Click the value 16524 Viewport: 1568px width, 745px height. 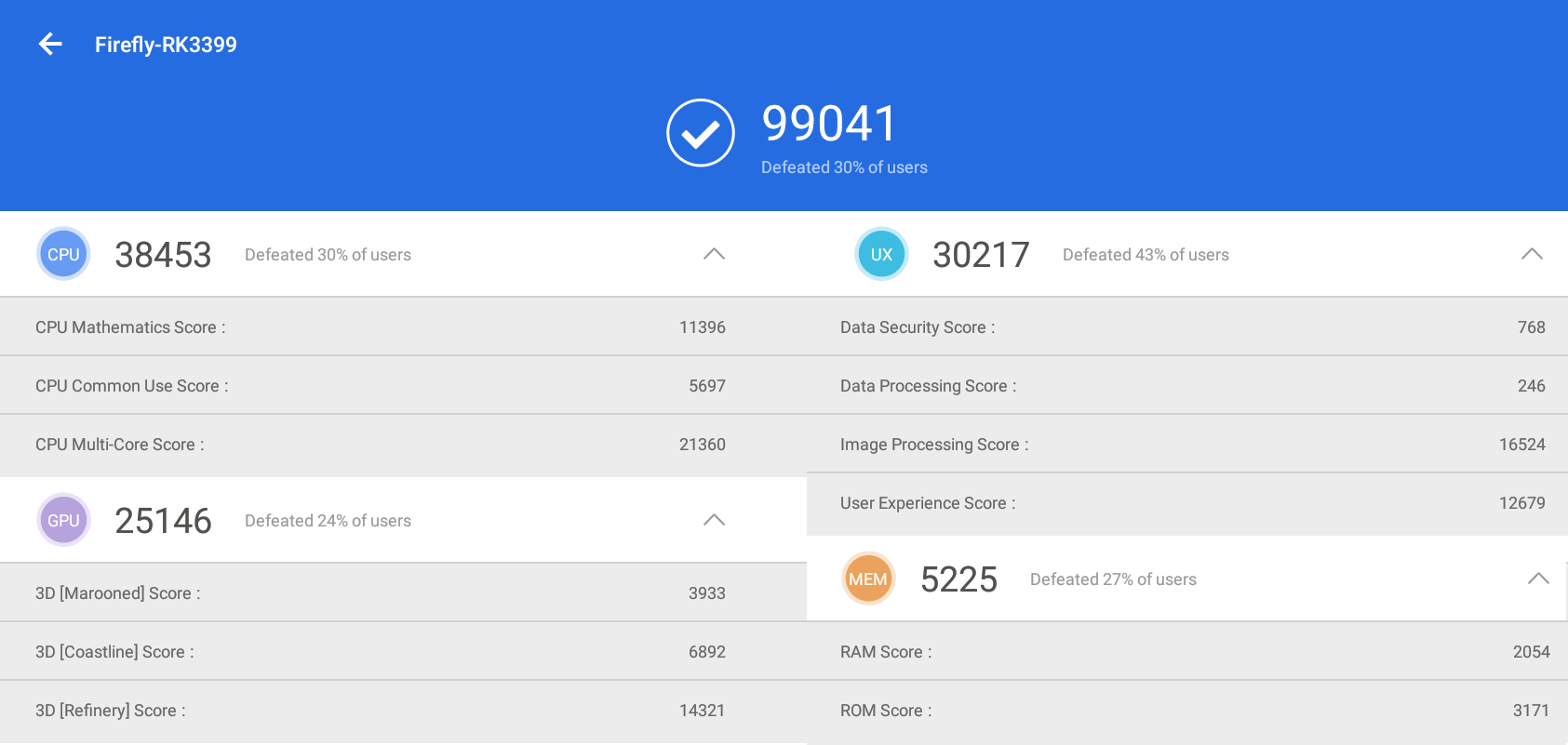pos(1521,445)
